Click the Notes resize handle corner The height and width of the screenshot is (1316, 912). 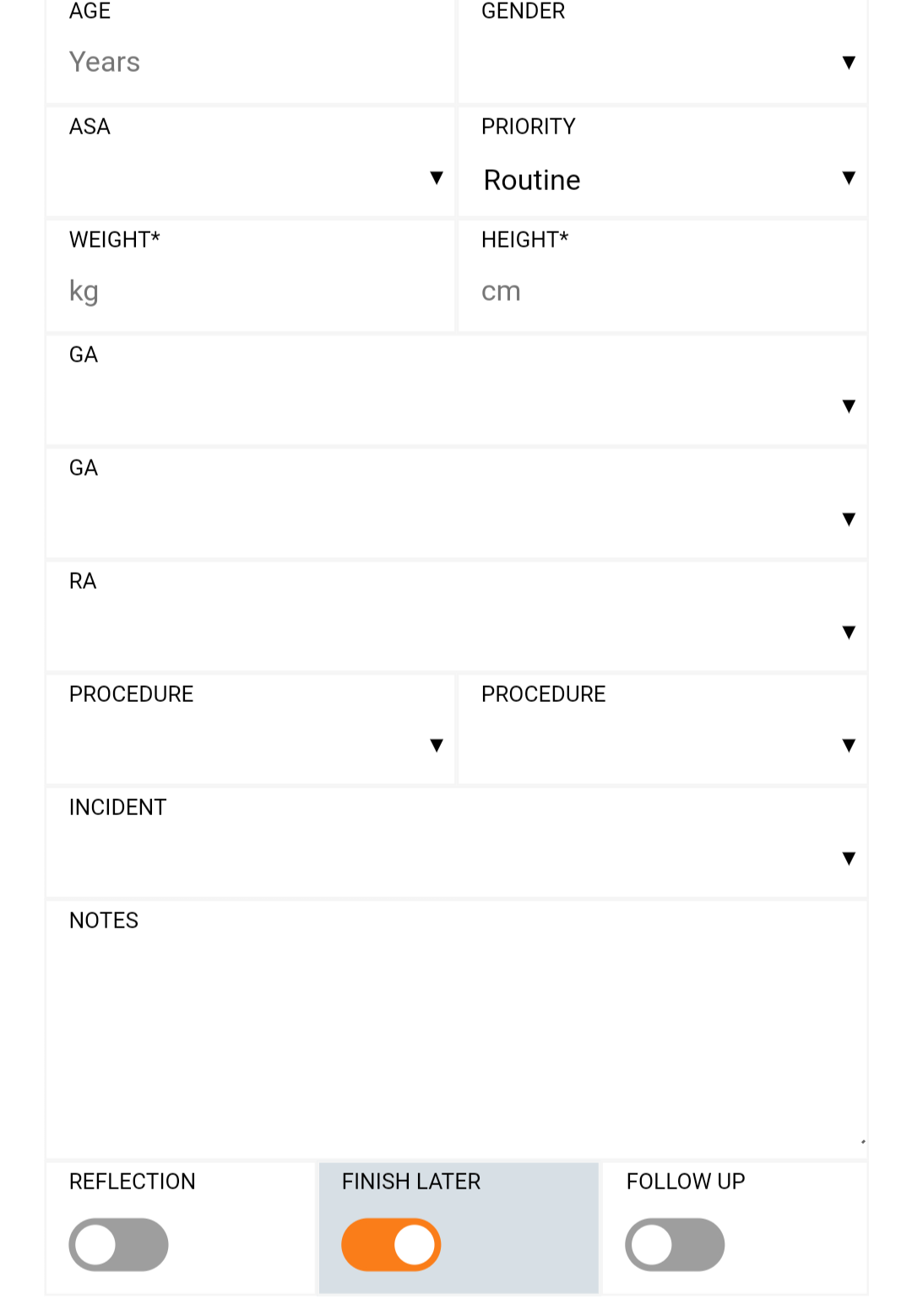coord(862,1141)
